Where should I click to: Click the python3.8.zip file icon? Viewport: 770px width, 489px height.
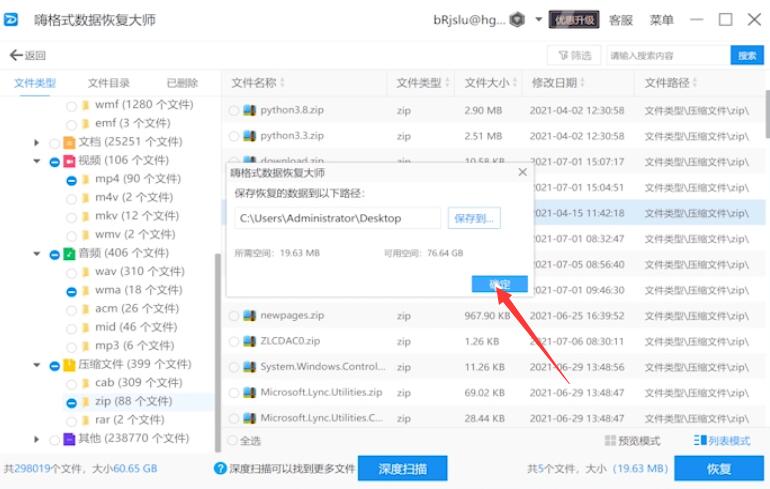249,110
